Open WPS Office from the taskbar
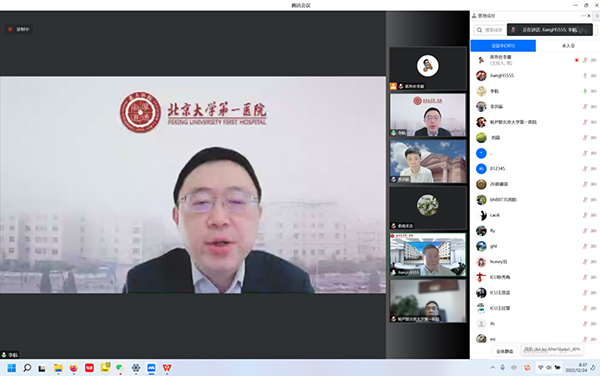The image size is (600, 376). pos(167,368)
